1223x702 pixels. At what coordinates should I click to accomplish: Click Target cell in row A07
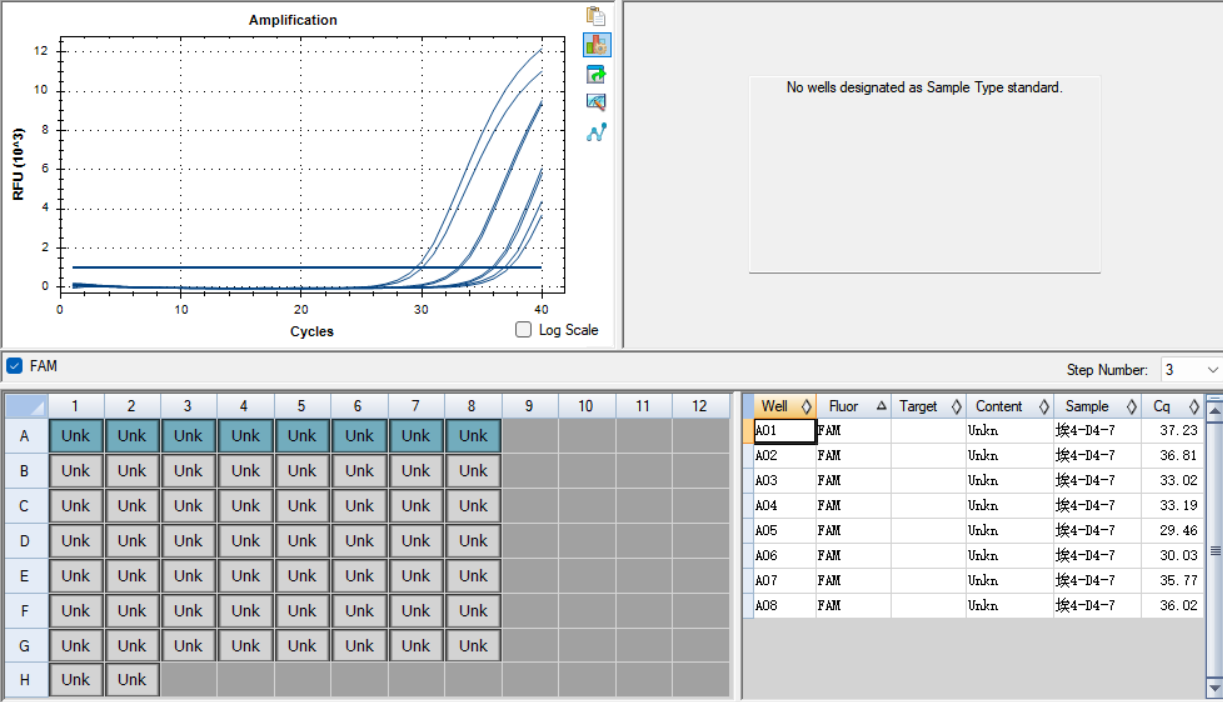(928, 581)
